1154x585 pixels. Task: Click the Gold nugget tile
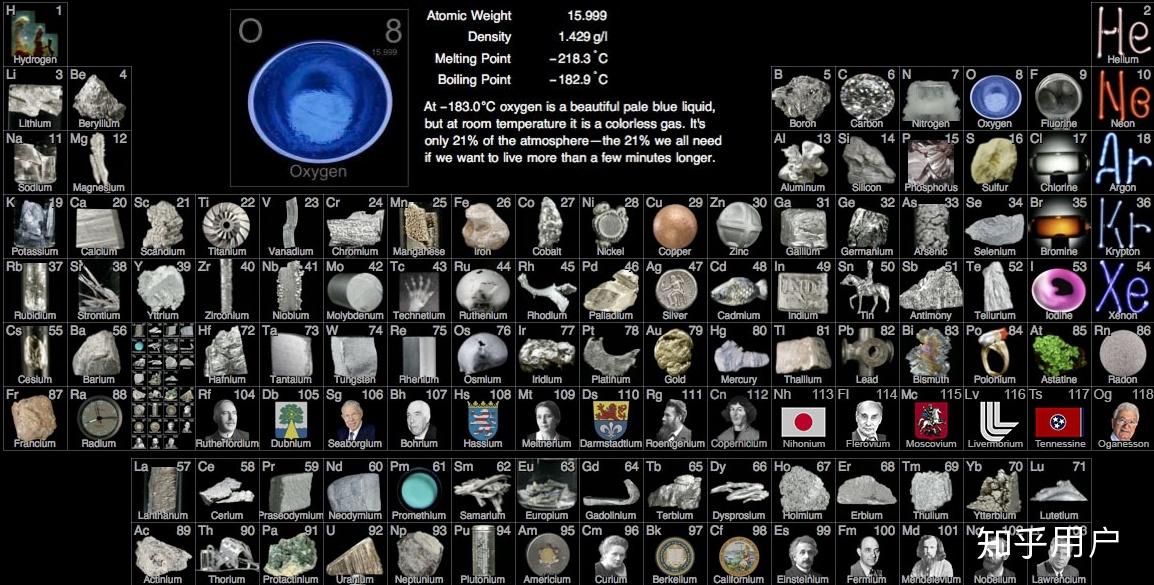(x=675, y=355)
